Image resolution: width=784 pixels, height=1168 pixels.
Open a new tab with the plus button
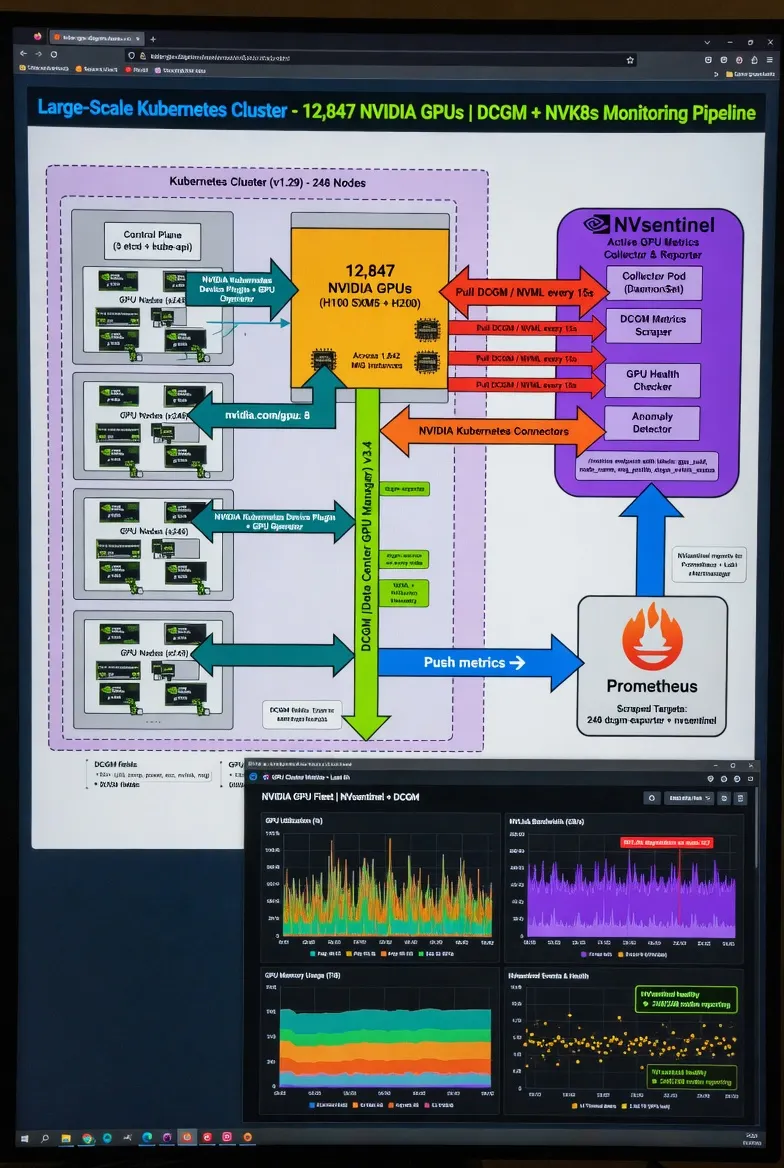[x=153, y=39]
